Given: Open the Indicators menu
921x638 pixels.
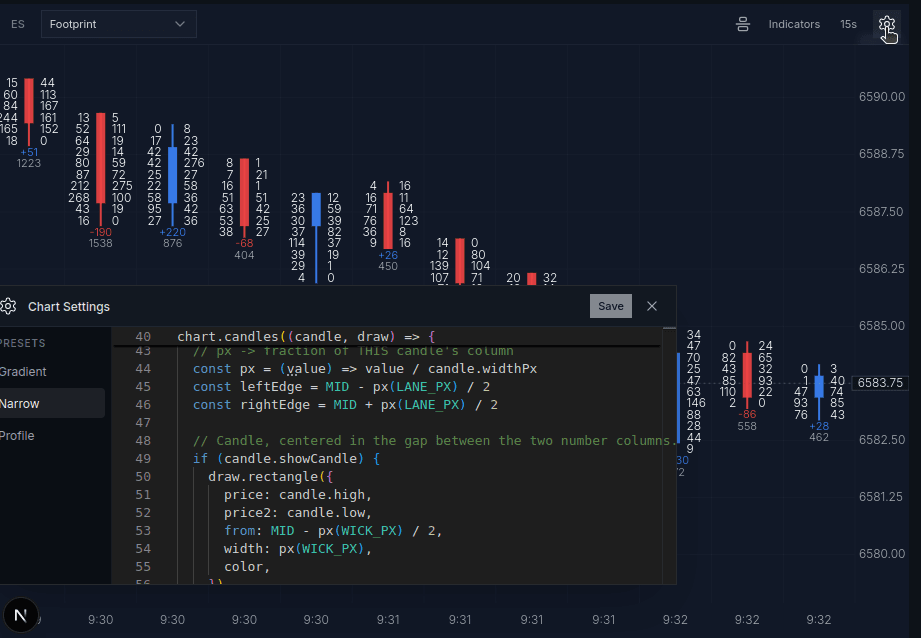Looking at the screenshot, I should (794, 25).
